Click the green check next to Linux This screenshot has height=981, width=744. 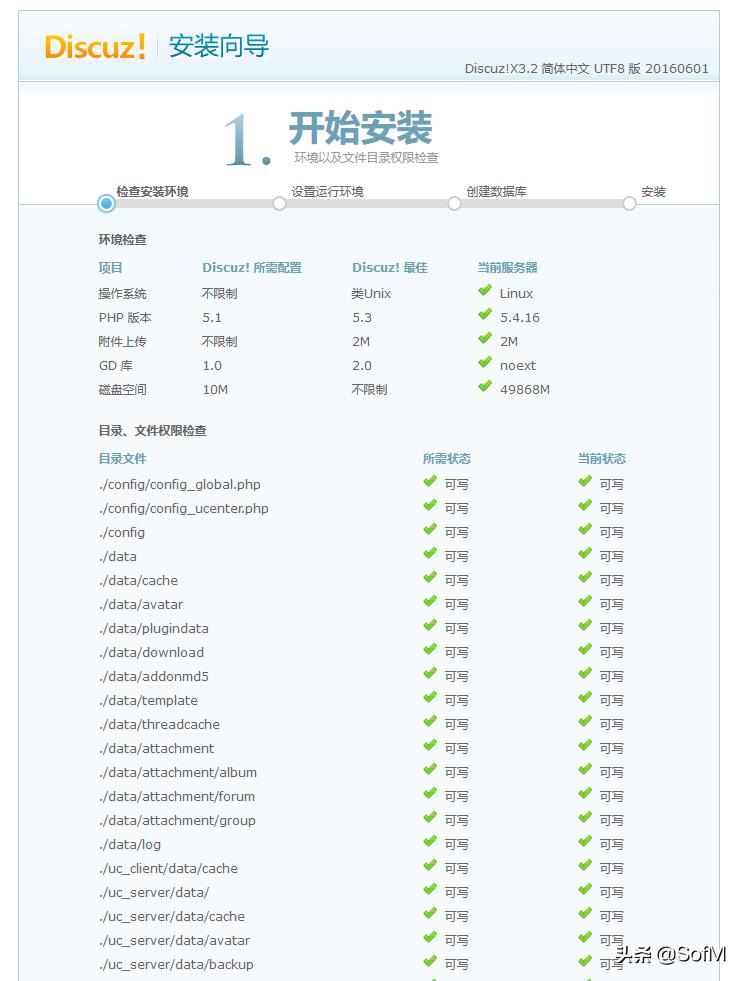click(x=485, y=290)
